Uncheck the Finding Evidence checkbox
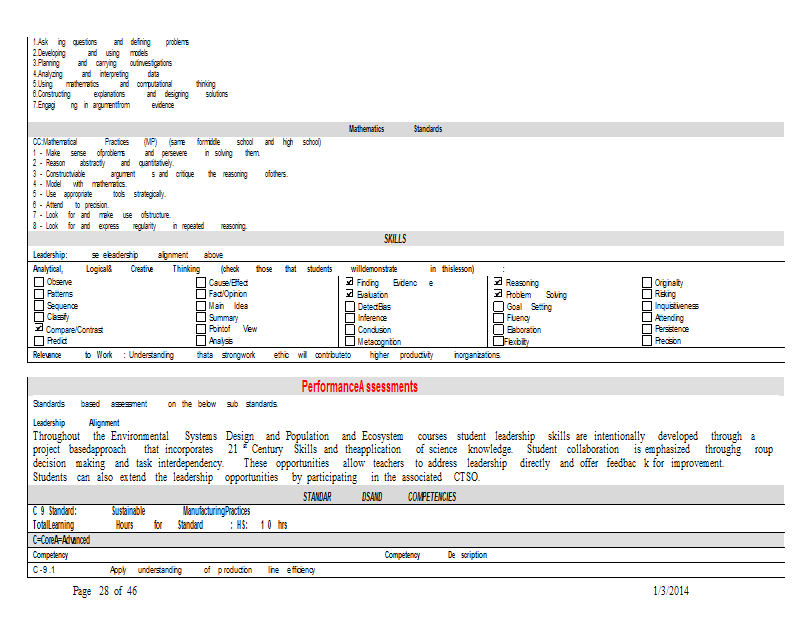The width and height of the screenshot is (800, 618). 349,282
